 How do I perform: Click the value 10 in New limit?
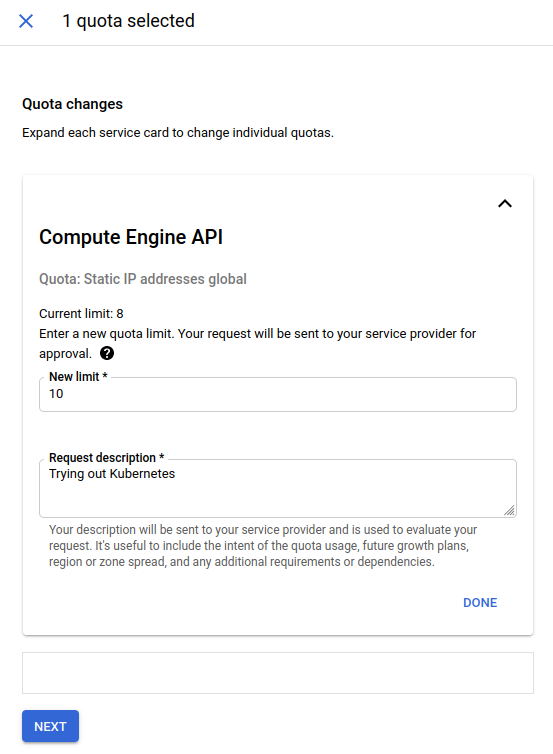pos(56,394)
